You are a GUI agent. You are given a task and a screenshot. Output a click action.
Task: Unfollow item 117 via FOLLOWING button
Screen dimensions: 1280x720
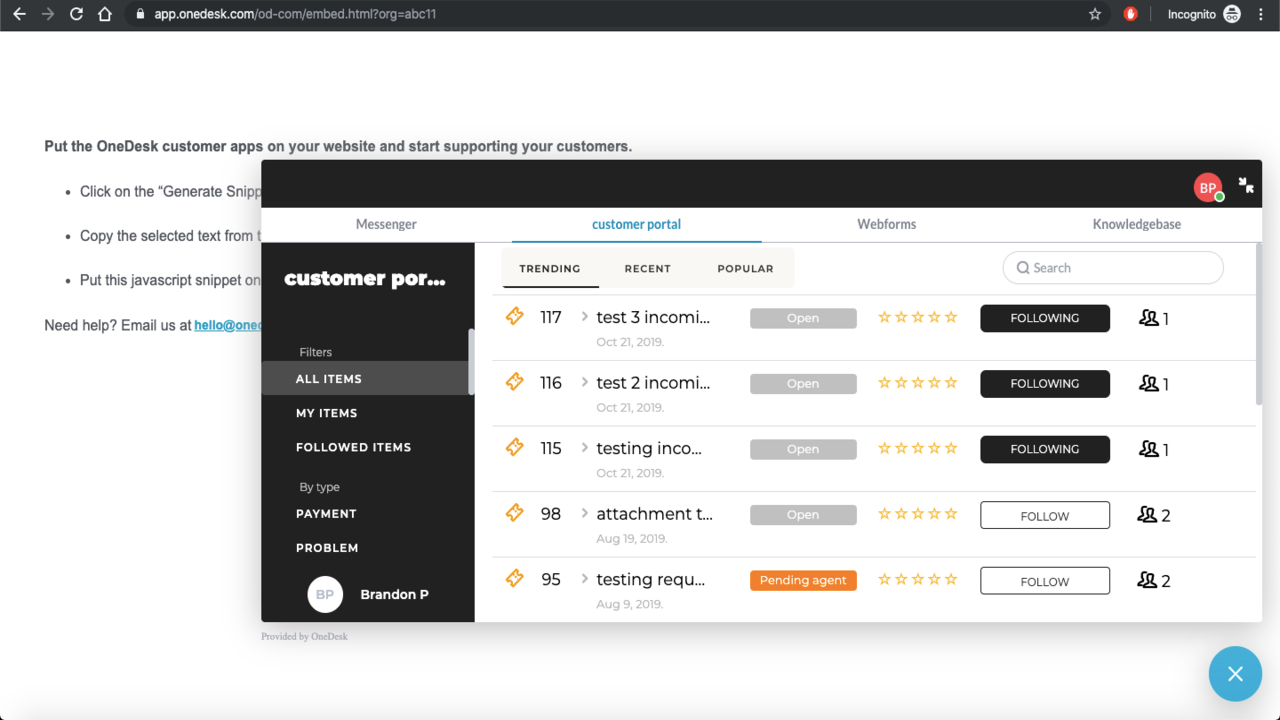tap(1045, 318)
